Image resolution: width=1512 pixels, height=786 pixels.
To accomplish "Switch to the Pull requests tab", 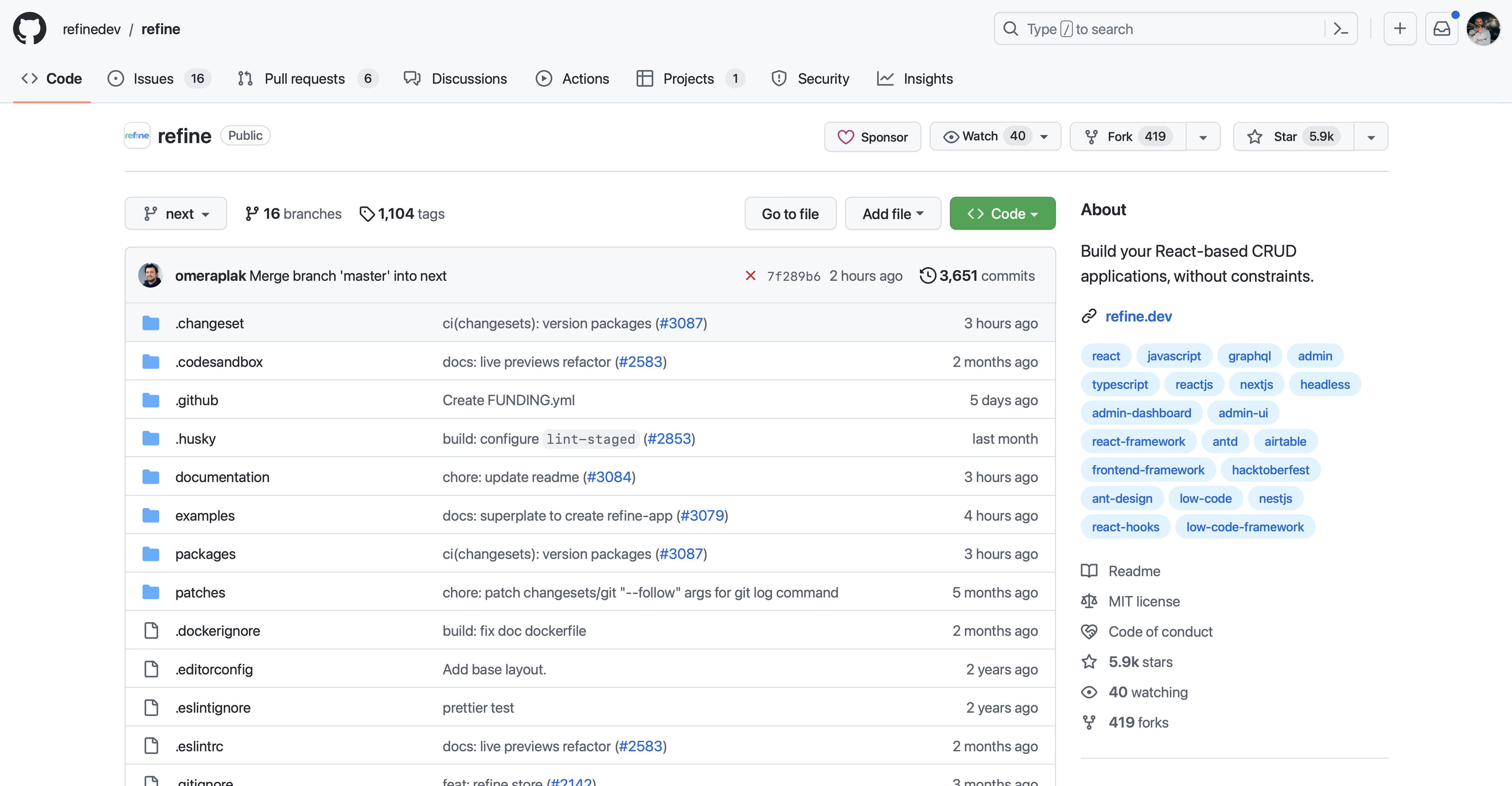I will [x=304, y=79].
